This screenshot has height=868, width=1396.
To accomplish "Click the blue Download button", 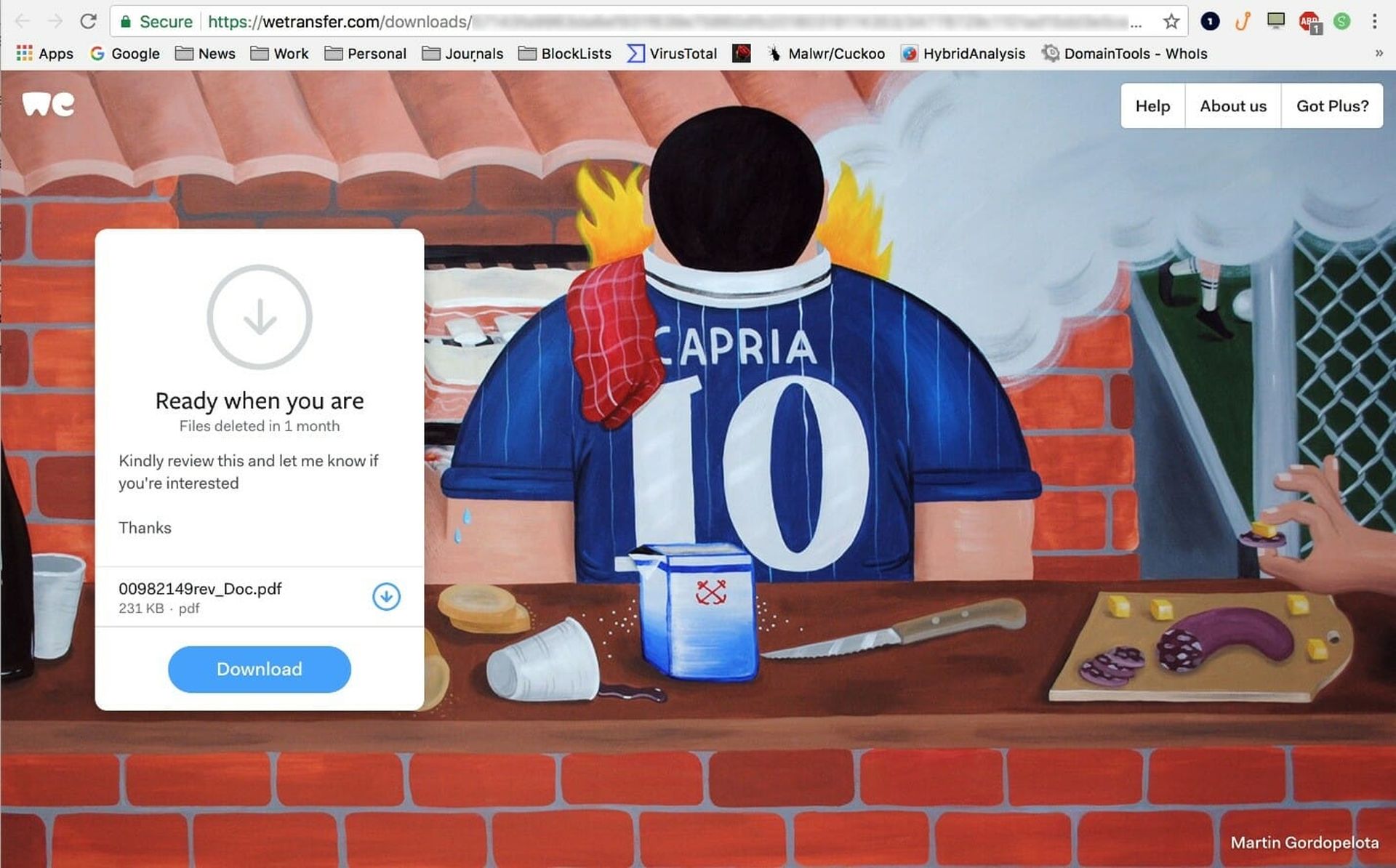I will tap(260, 669).
